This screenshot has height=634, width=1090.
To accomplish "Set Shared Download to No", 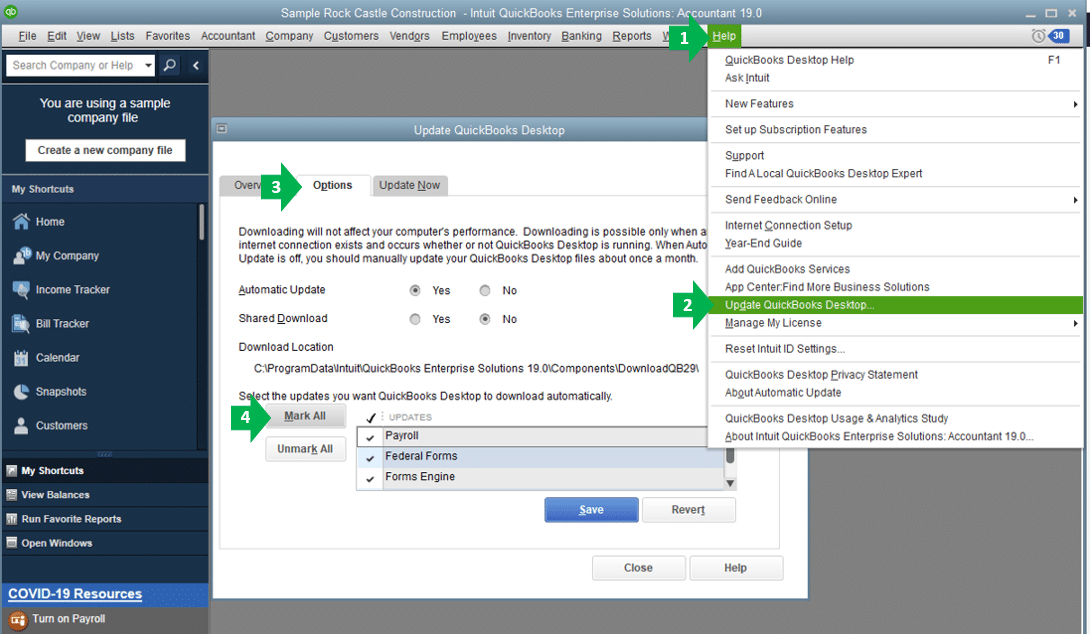I will click(x=488, y=319).
